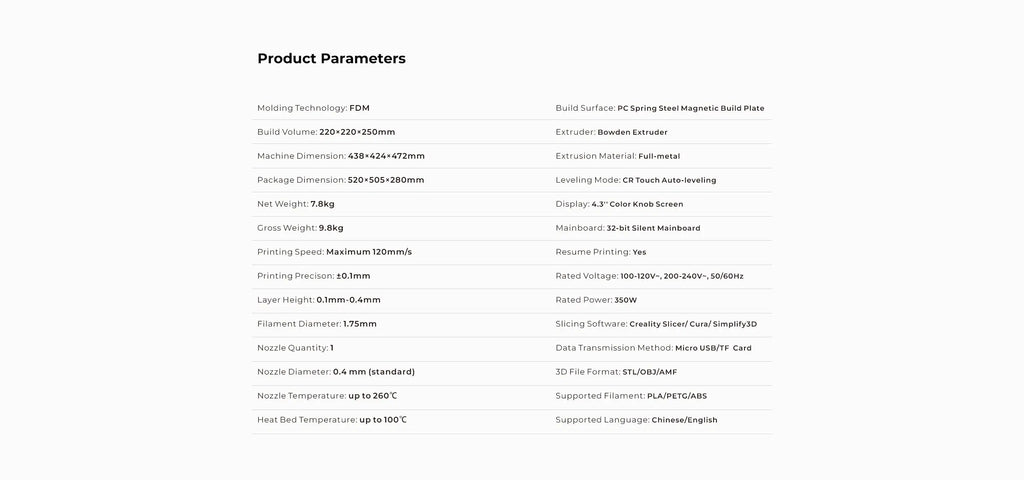Click the Display 4.3" Color Knob Screen row
The height and width of the screenshot is (480, 1024).
coord(619,204)
